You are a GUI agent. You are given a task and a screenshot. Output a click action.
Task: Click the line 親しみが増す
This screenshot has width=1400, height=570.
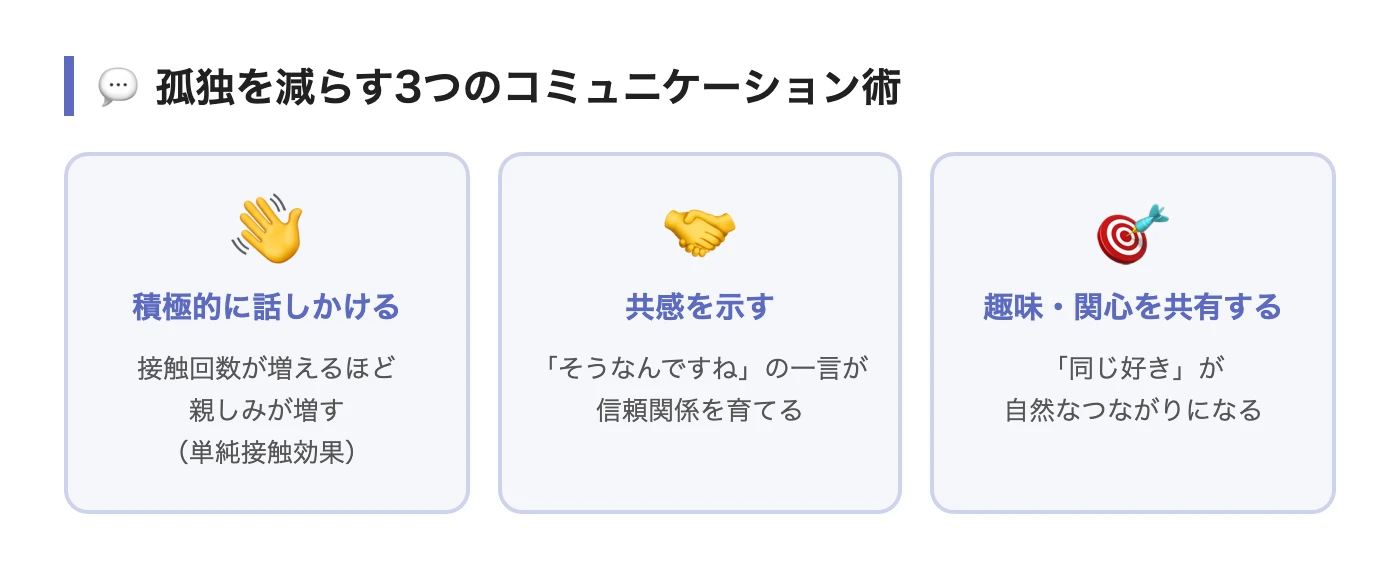(266, 410)
